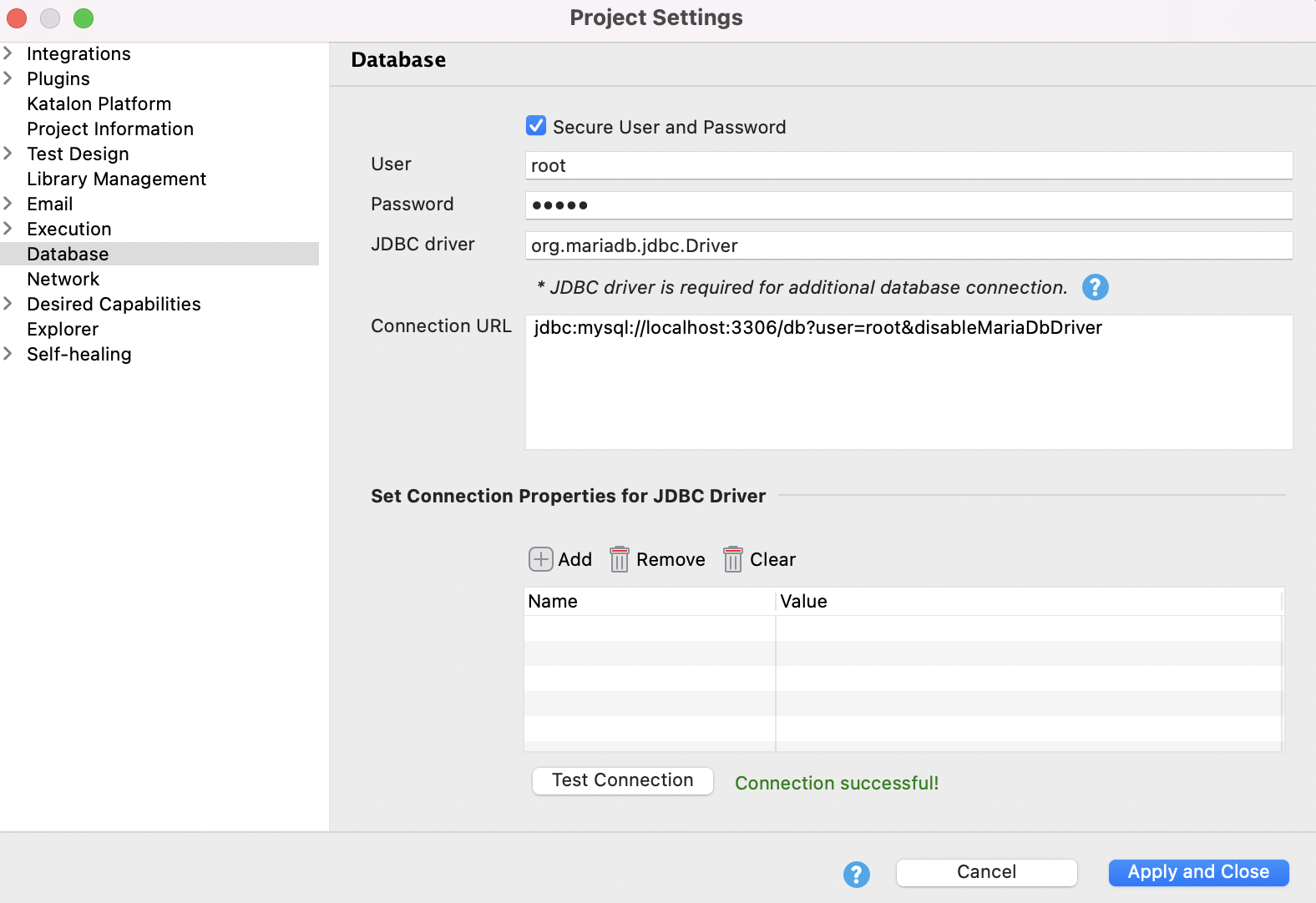This screenshot has height=903, width=1316.
Task: Expand the Self-healing settings arrow
Action: [x=8, y=354]
